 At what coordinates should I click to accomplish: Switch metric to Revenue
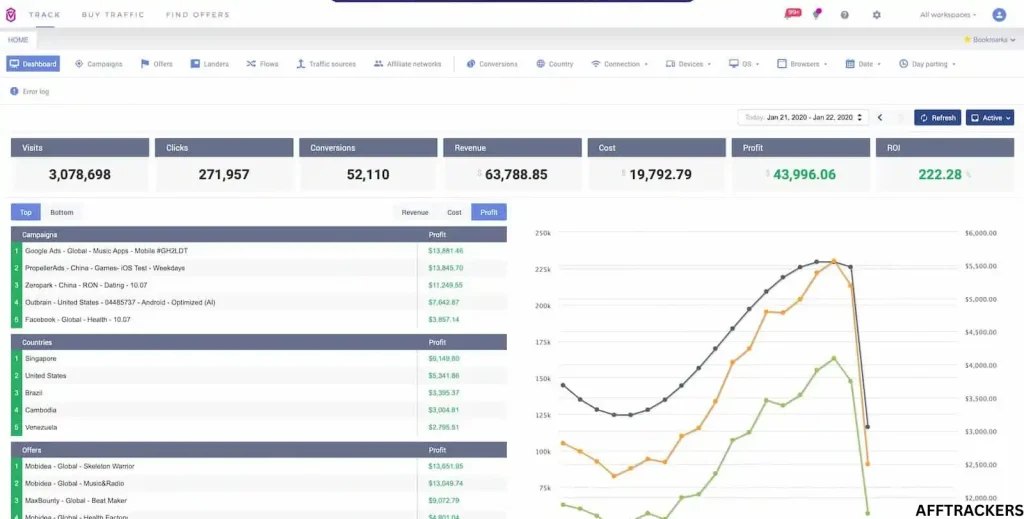pyautogui.click(x=415, y=212)
